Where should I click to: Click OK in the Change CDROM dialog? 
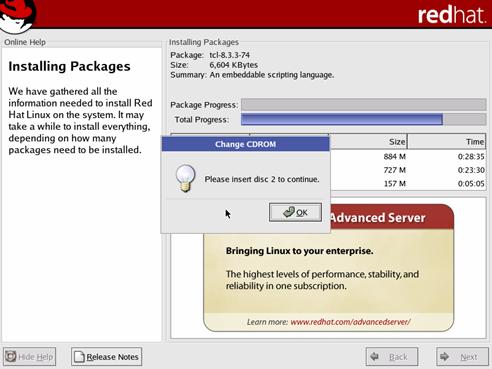coord(295,212)
